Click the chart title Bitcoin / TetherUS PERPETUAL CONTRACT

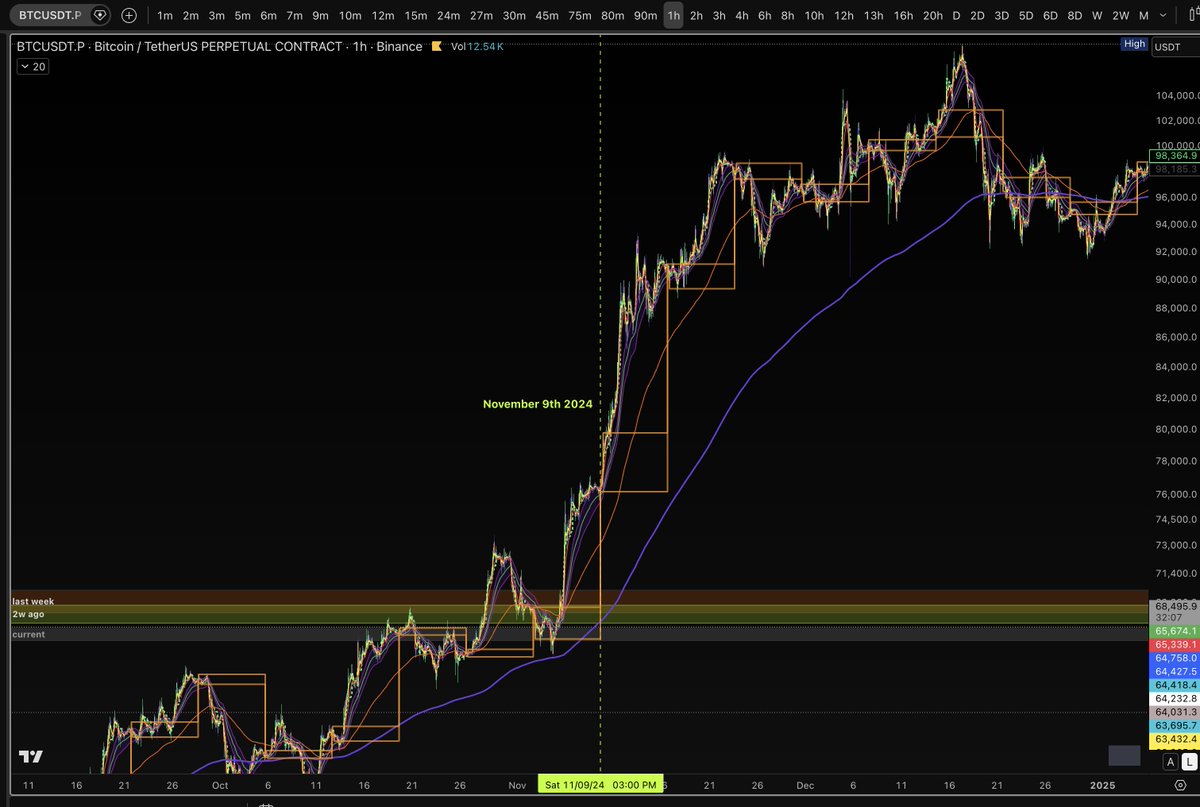pos(217,47)
